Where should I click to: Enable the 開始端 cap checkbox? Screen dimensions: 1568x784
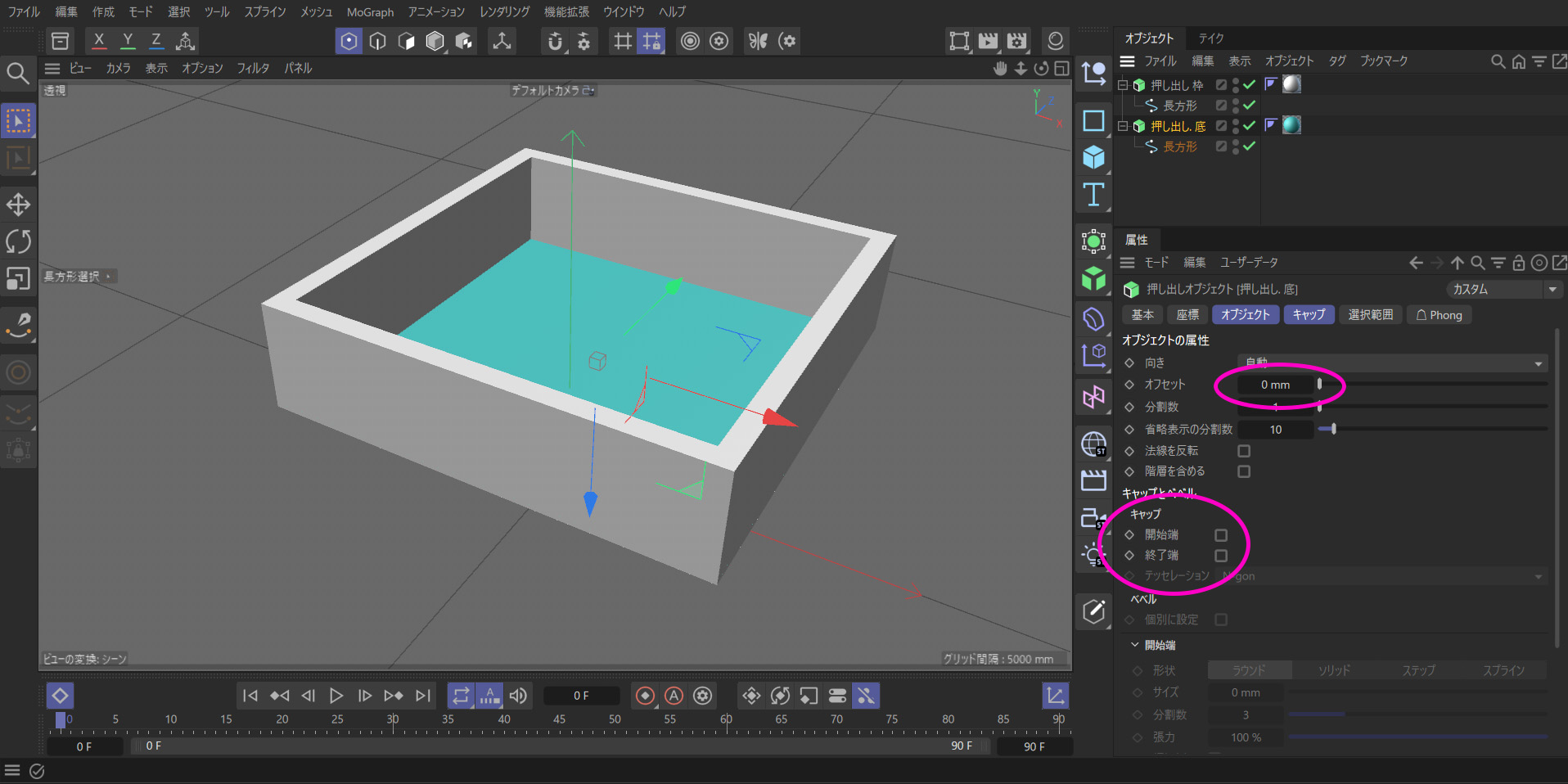click(1221, 535)
